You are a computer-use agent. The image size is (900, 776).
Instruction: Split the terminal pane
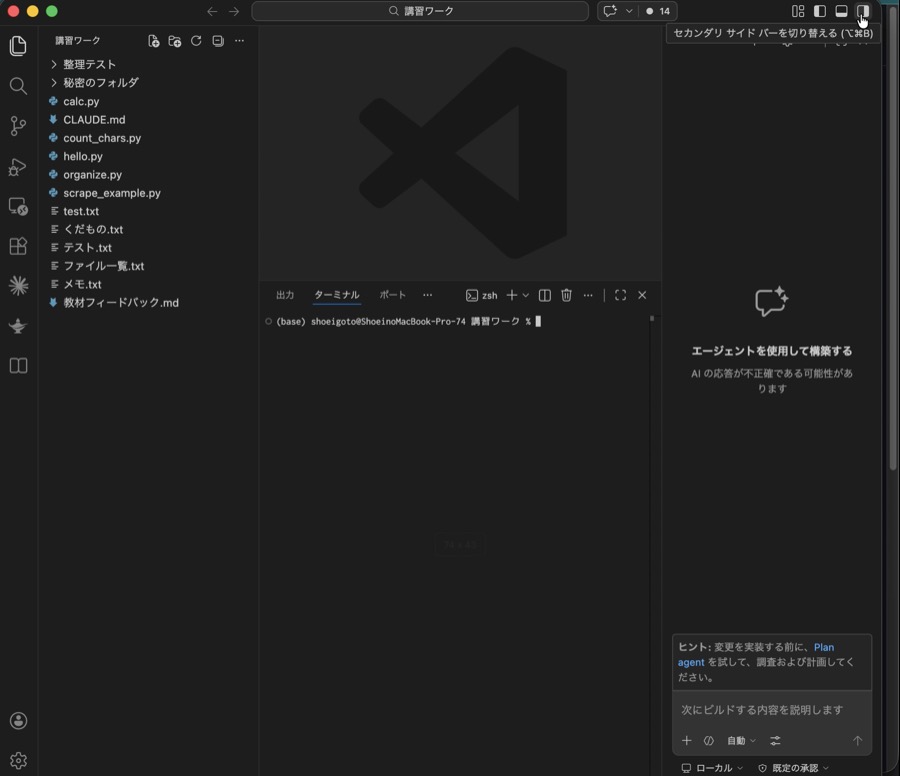point(545,295)
